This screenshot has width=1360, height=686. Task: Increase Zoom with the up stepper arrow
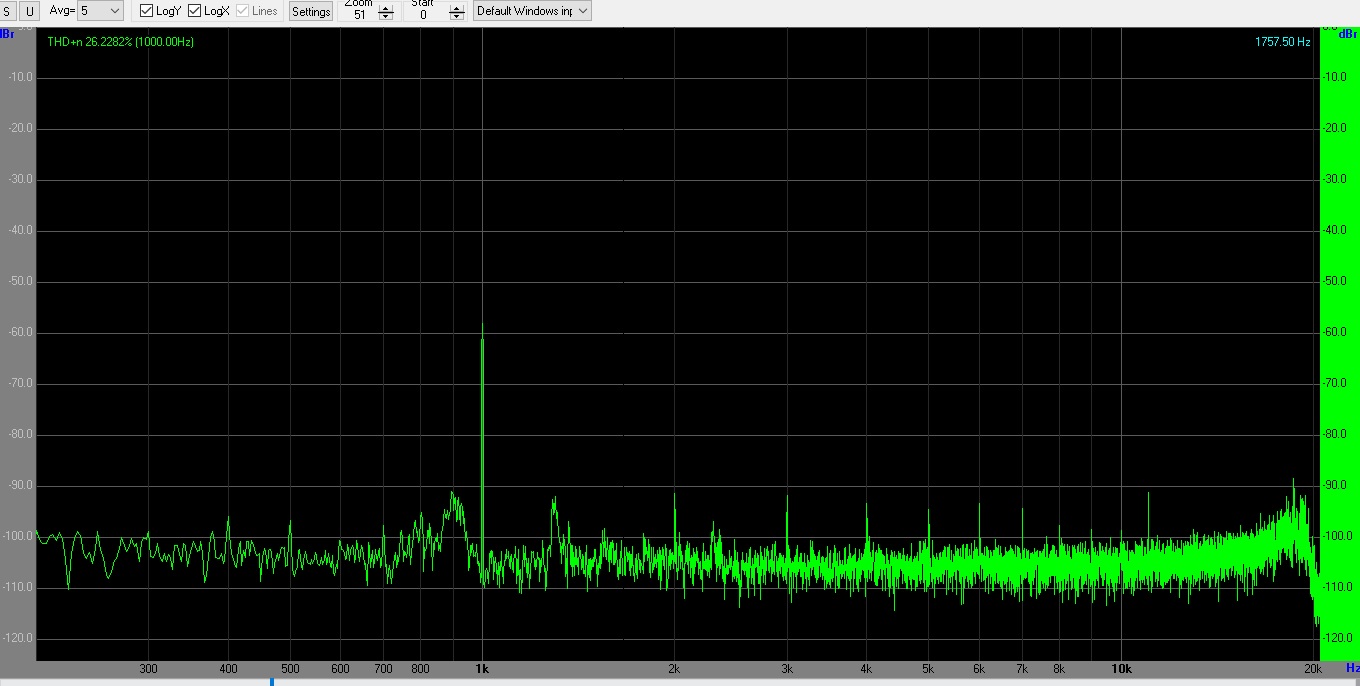click(386, 9)
